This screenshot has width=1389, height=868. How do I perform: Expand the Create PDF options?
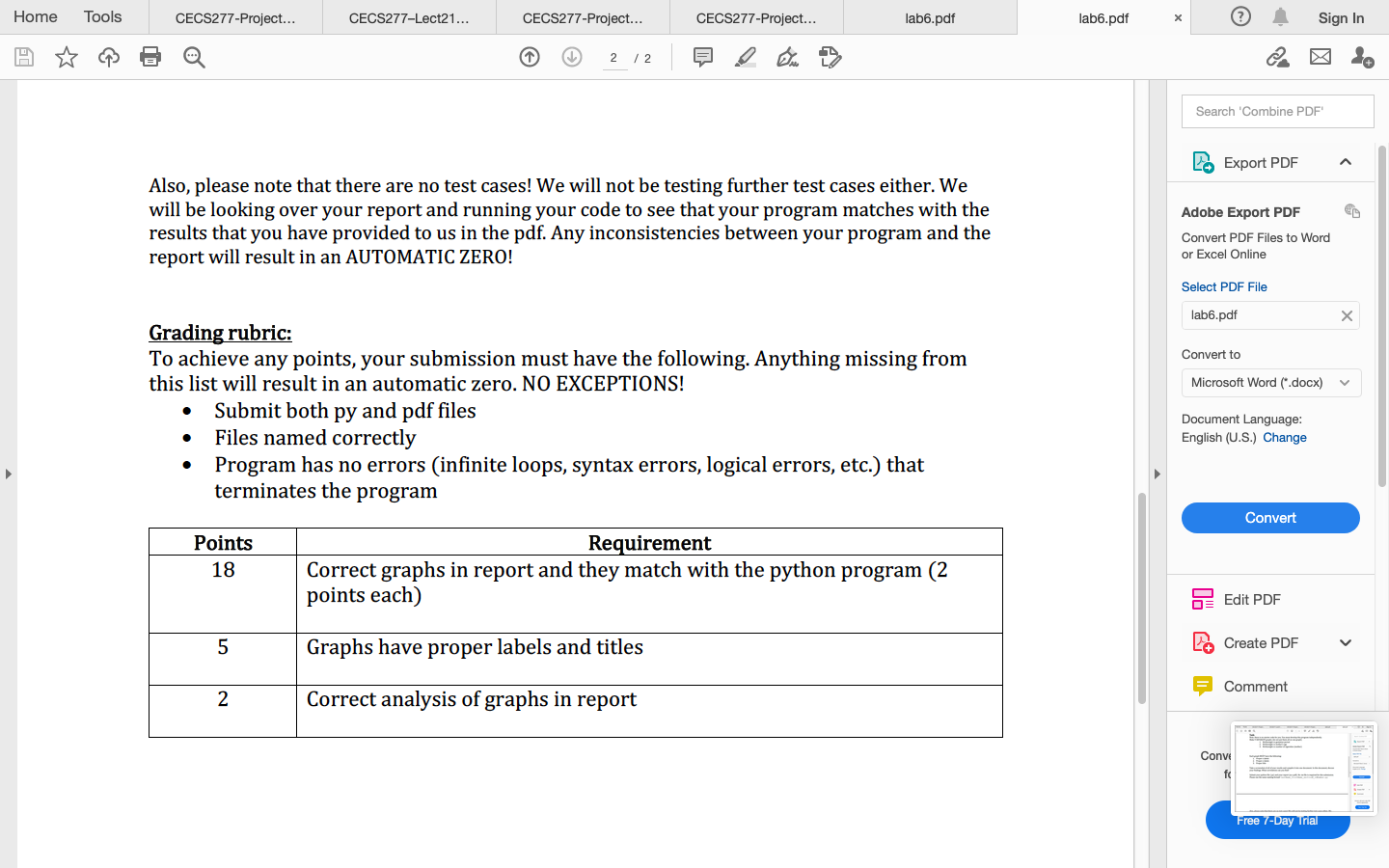pyautogui.click(x=1346, y=642)
